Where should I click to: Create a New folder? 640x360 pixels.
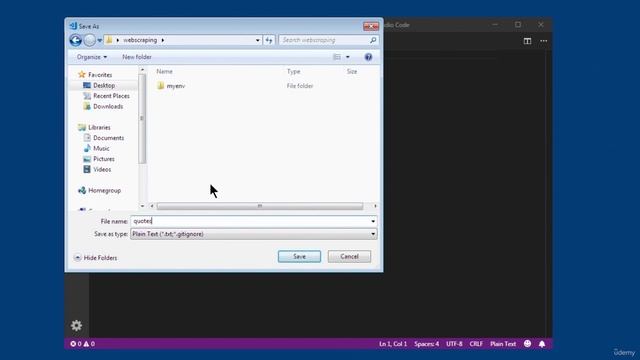[137, 57]
